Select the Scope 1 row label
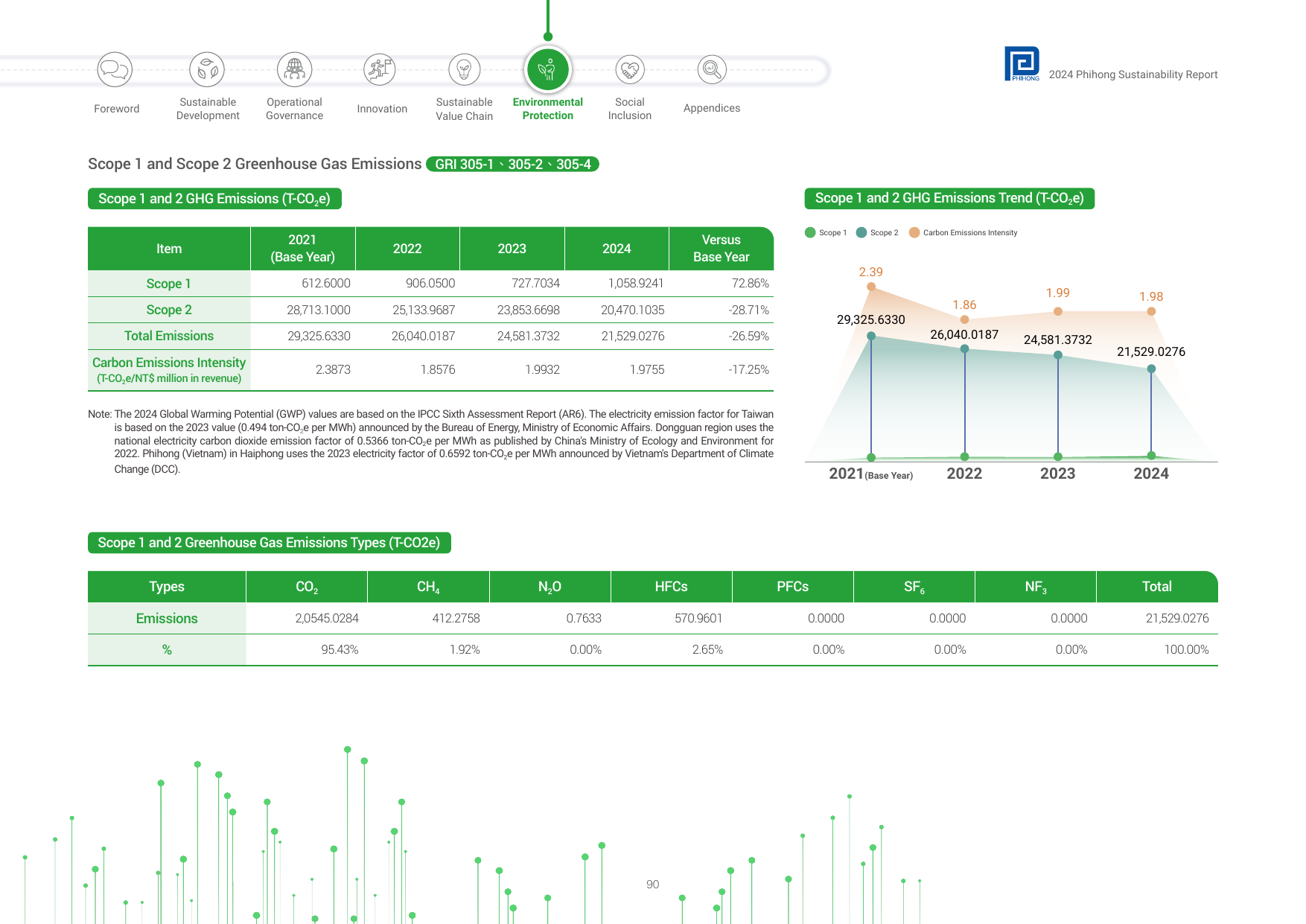The width and height of the screenshot is (1306, 924). click(x=169, y=284)
